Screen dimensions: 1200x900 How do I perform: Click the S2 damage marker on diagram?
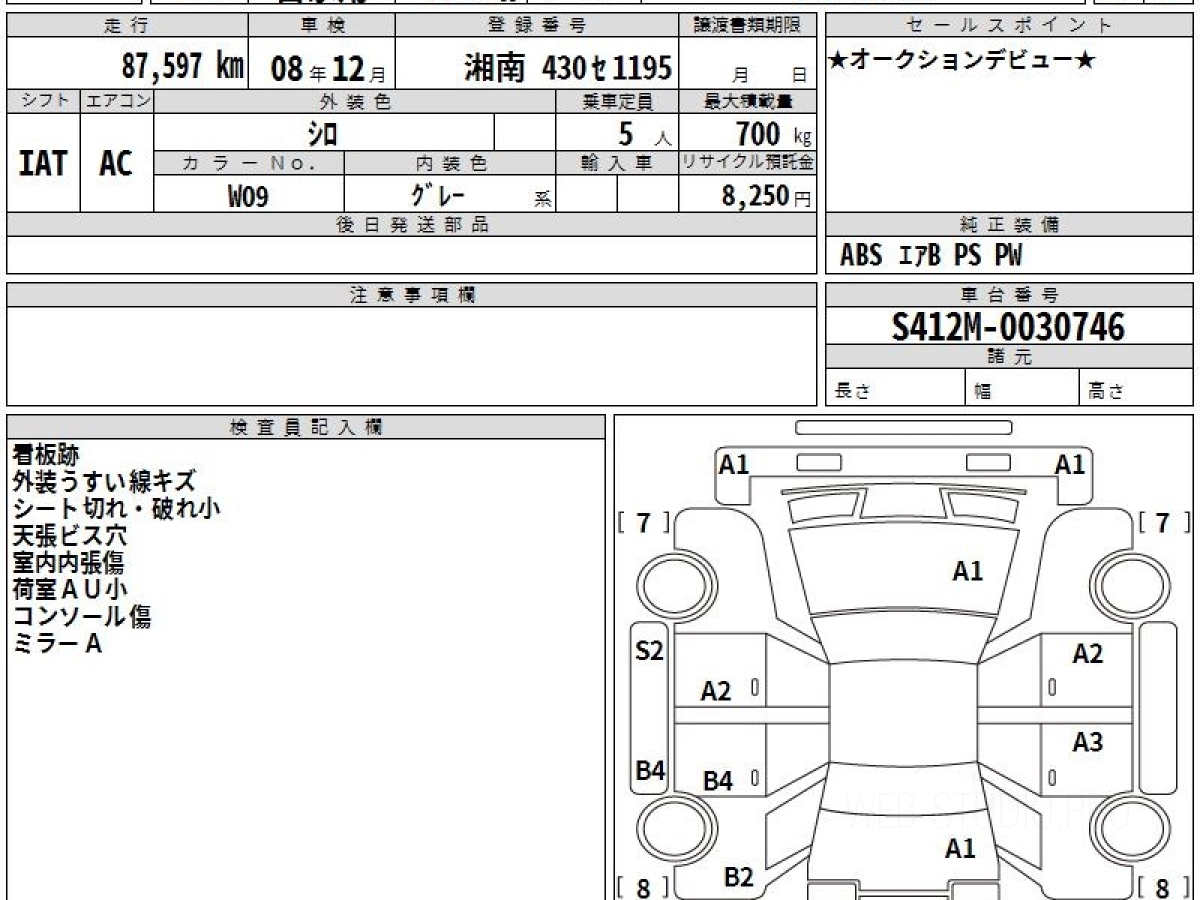pos(650,652)
